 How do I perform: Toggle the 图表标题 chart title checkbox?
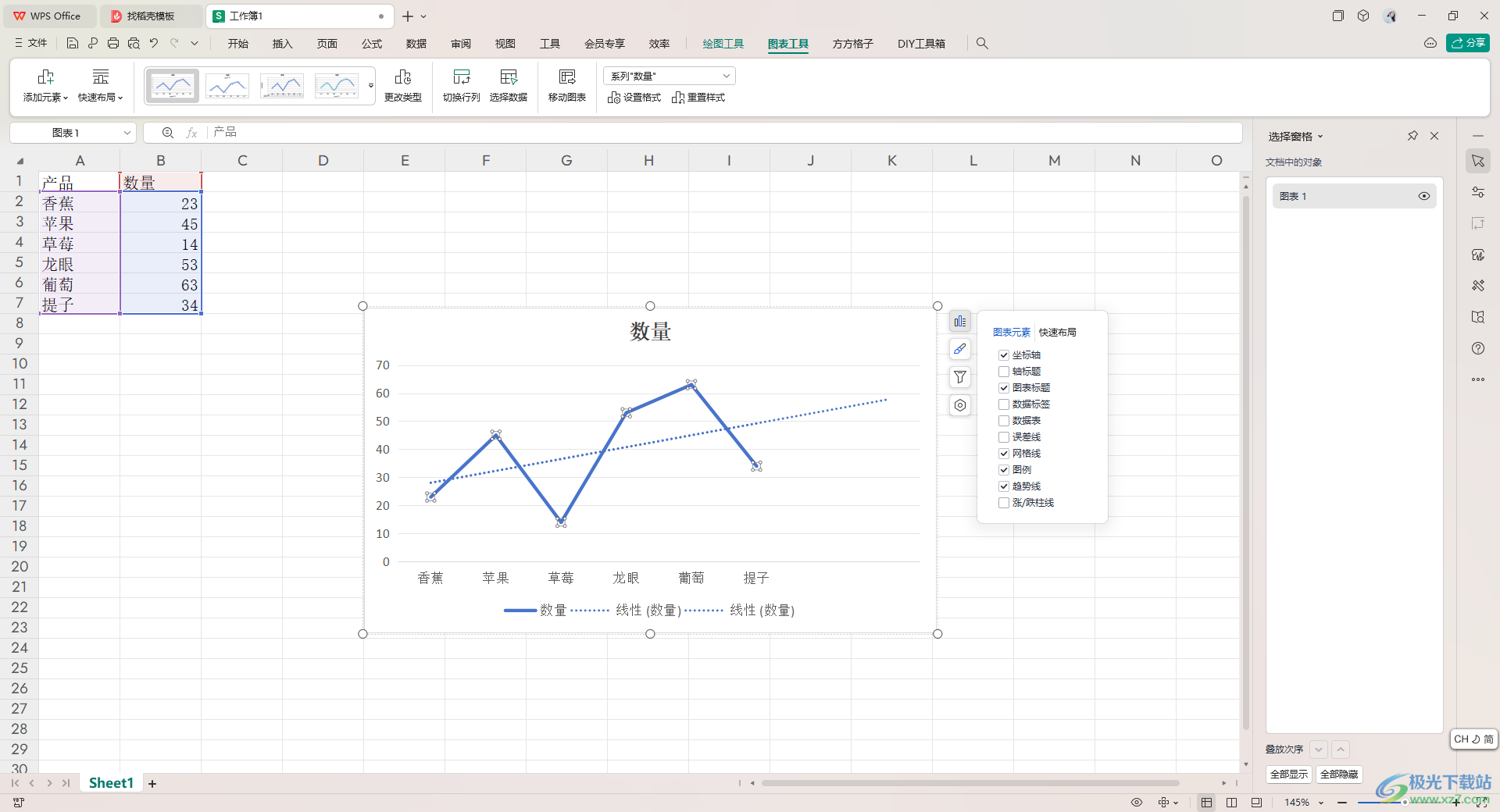(1004, 388)
